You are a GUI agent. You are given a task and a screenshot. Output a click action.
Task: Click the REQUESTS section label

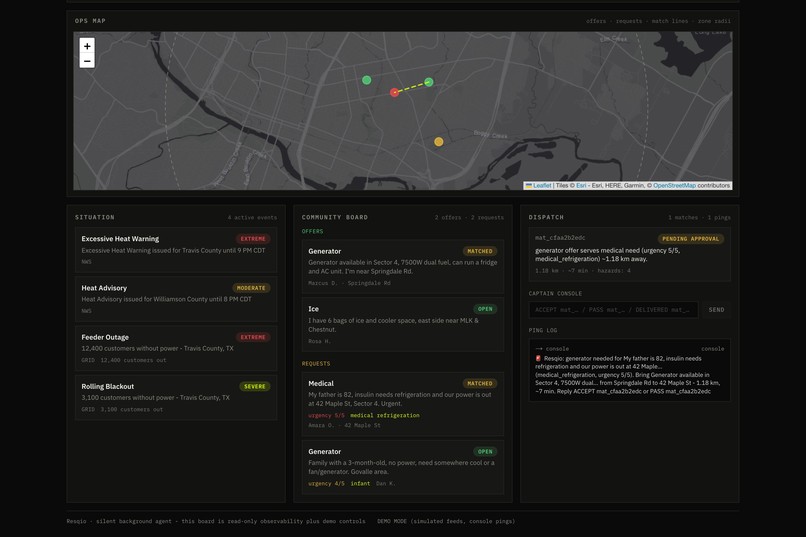click(316, 363)
